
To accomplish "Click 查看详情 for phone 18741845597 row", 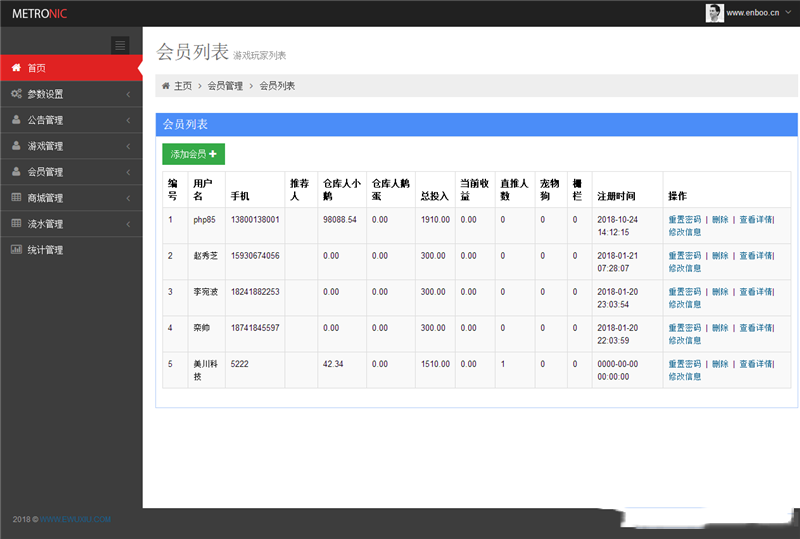I will (x=756, y=328).
